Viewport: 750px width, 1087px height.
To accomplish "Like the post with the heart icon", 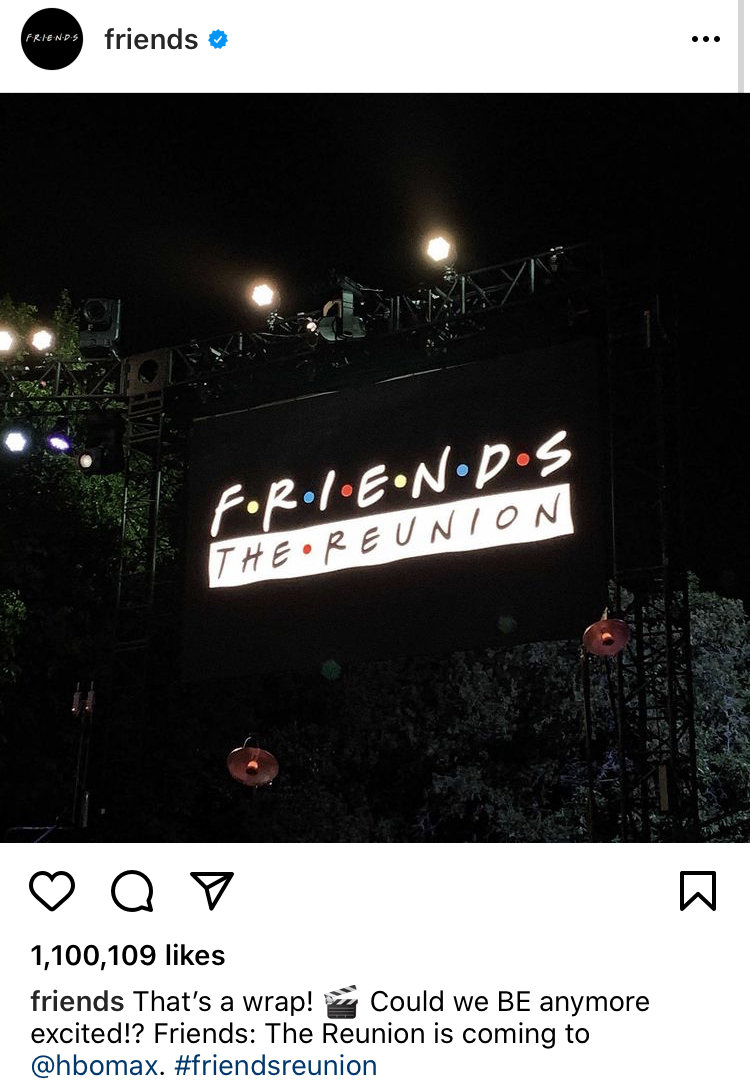I will [52, 890].
